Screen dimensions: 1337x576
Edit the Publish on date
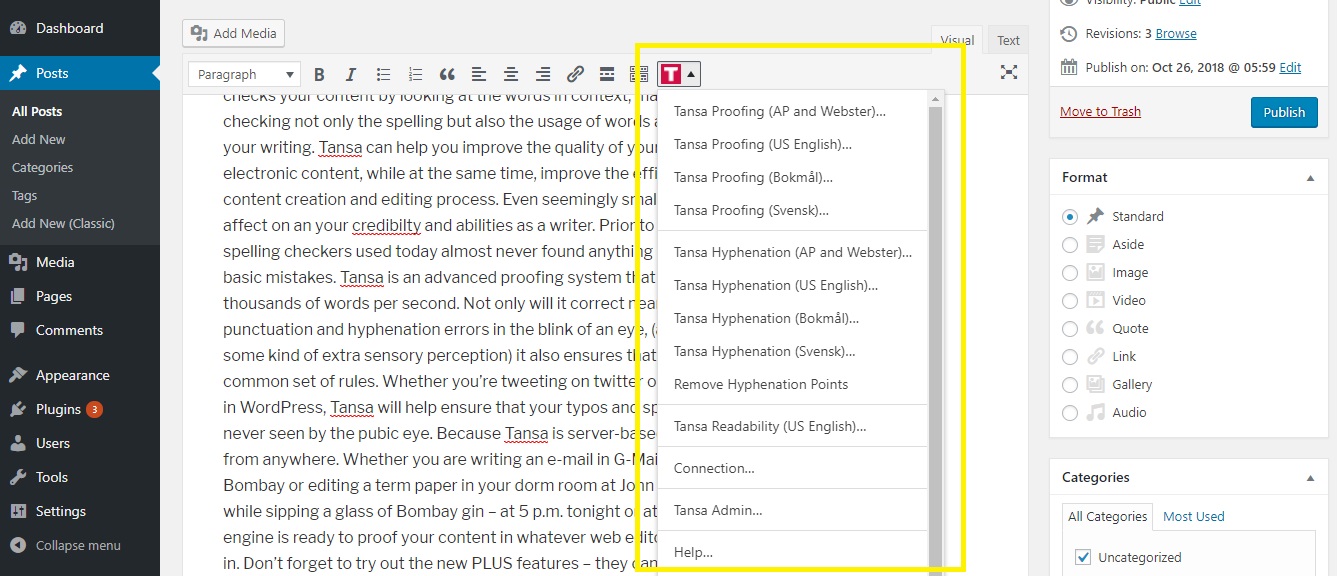pos(1290,67)
